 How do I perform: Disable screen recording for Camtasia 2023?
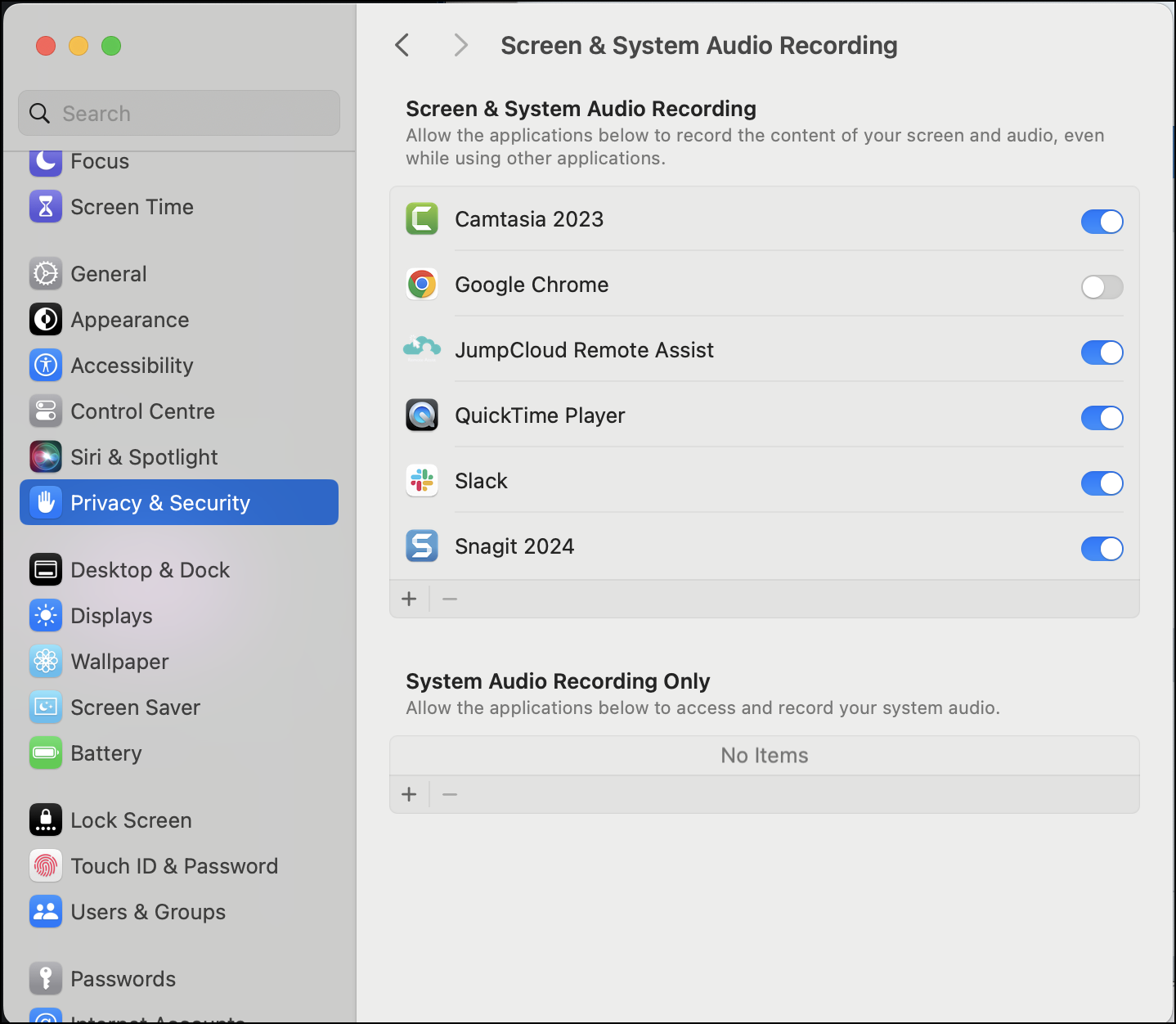1102,222
